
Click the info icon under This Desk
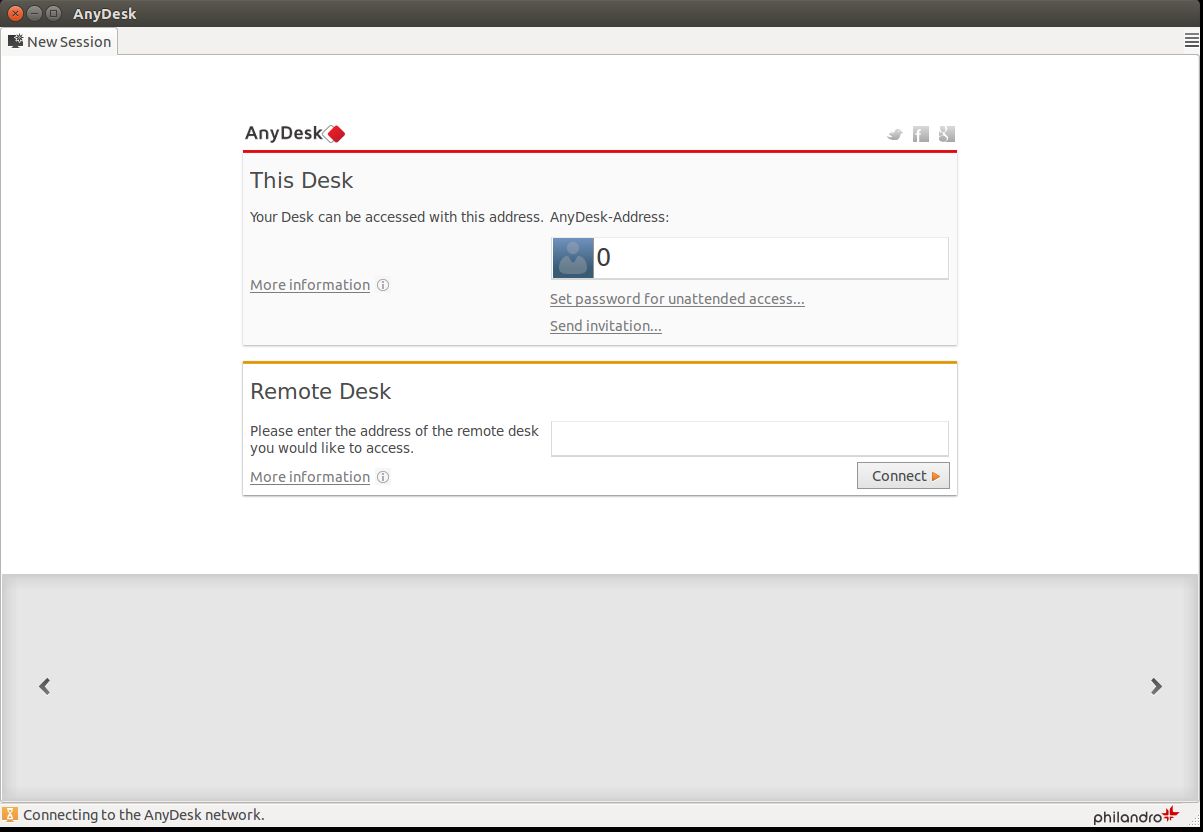pyautogui.click(x=383, y=285)
